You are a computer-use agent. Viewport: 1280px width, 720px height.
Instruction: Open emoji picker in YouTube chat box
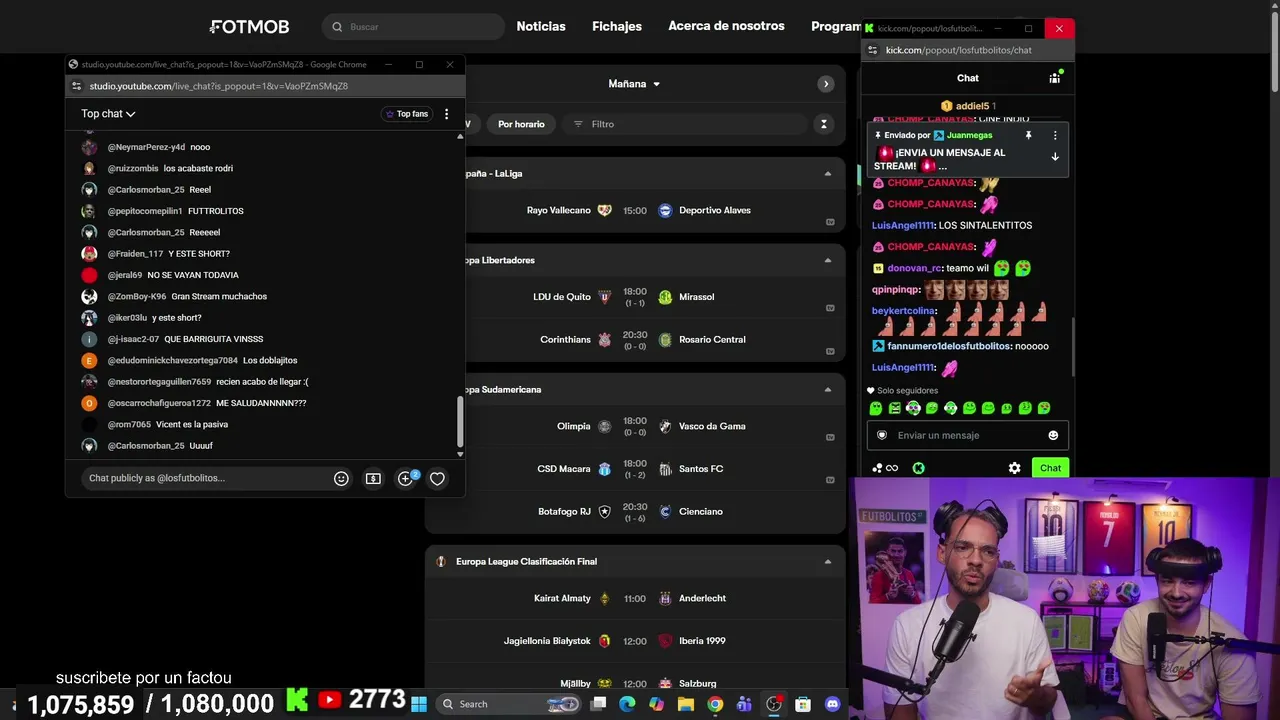(x=341, y=479)
